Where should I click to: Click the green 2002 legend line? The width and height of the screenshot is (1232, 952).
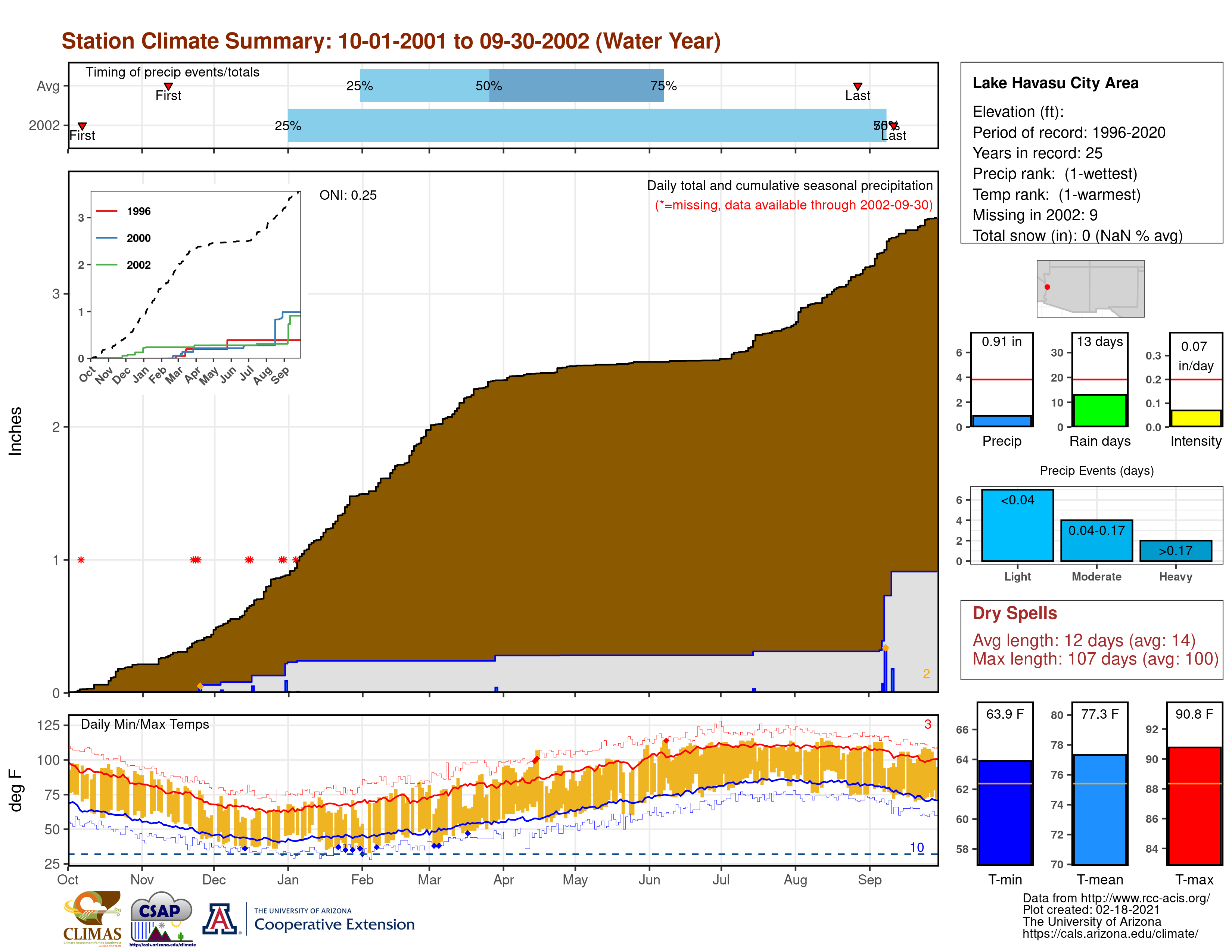[107, 265]
